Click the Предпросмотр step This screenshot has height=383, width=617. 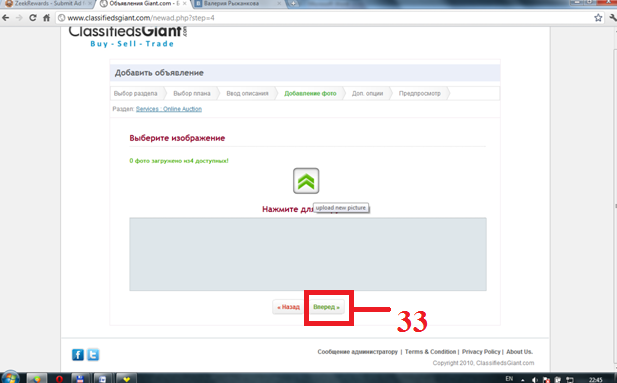point(419,93)
